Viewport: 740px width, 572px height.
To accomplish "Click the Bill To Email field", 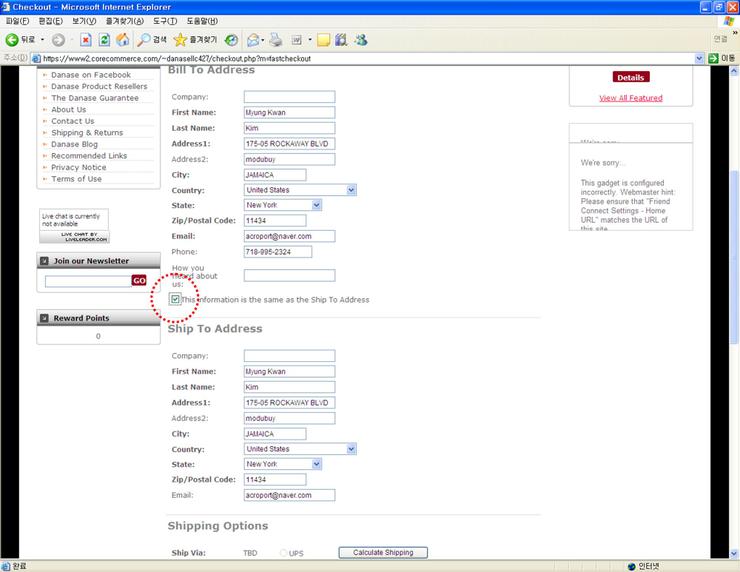I will tap(289, 236).
